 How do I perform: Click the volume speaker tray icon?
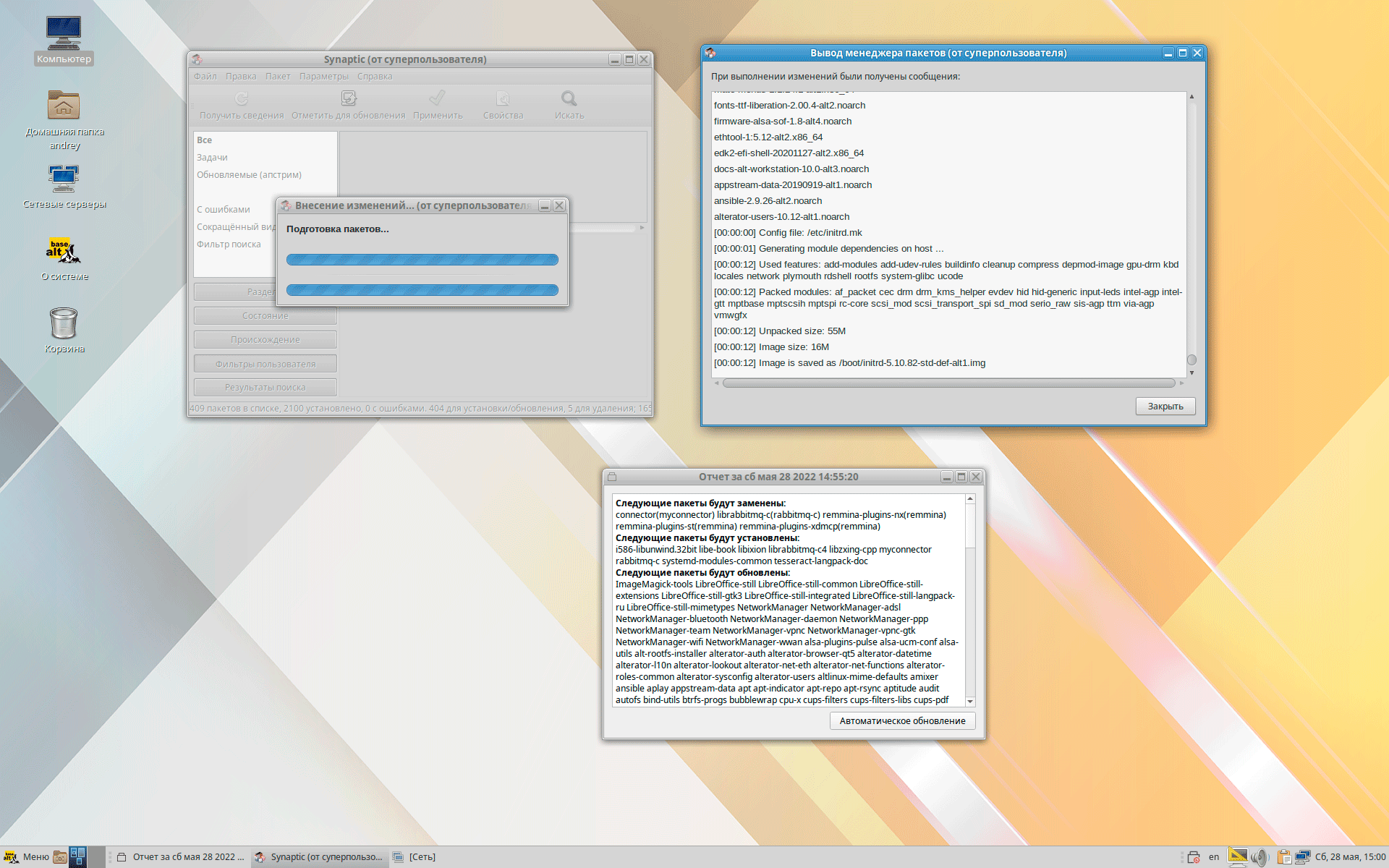click(1260, 857)
